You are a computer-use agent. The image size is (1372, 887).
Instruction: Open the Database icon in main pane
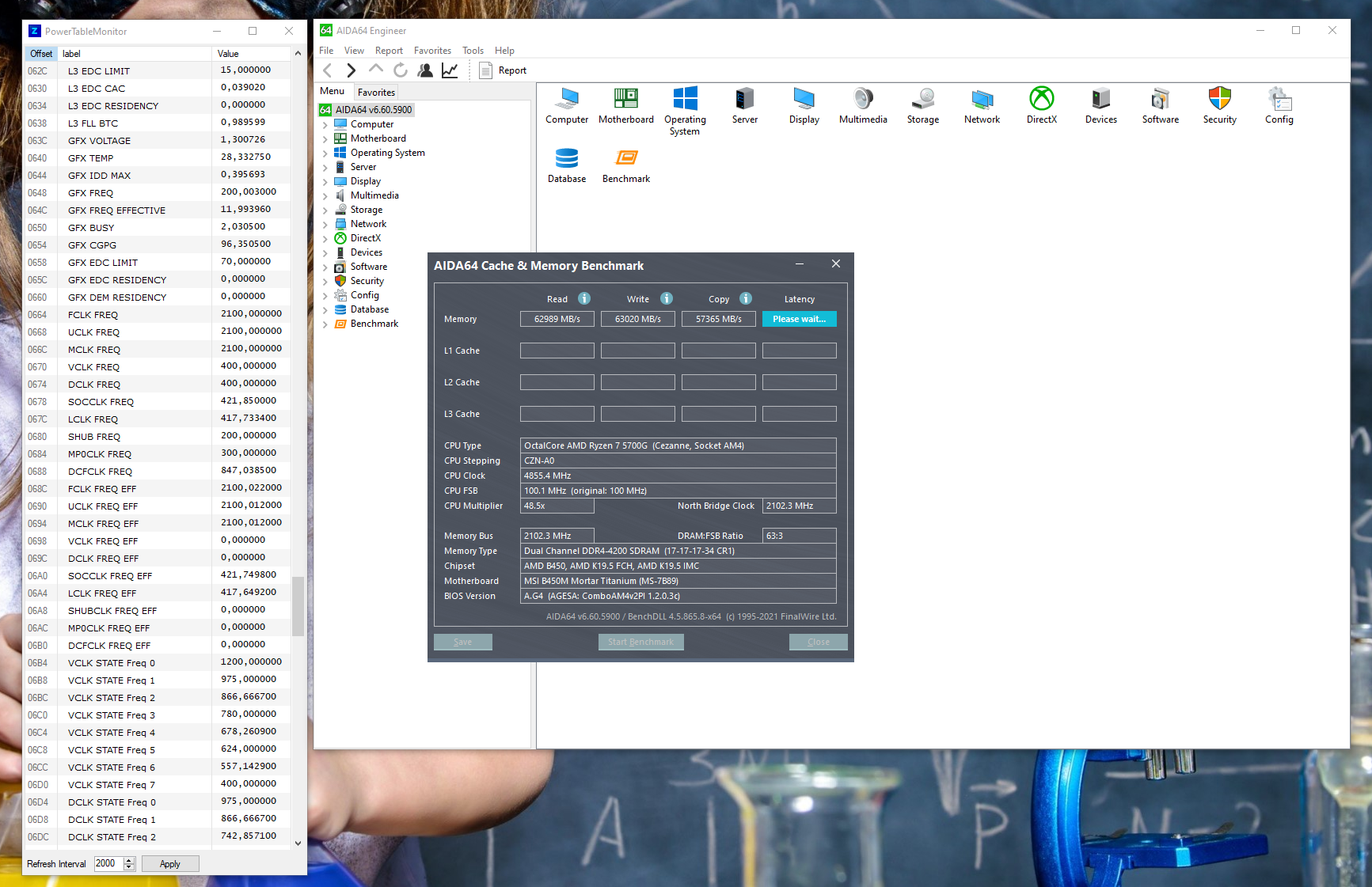(x=567, y=165)
